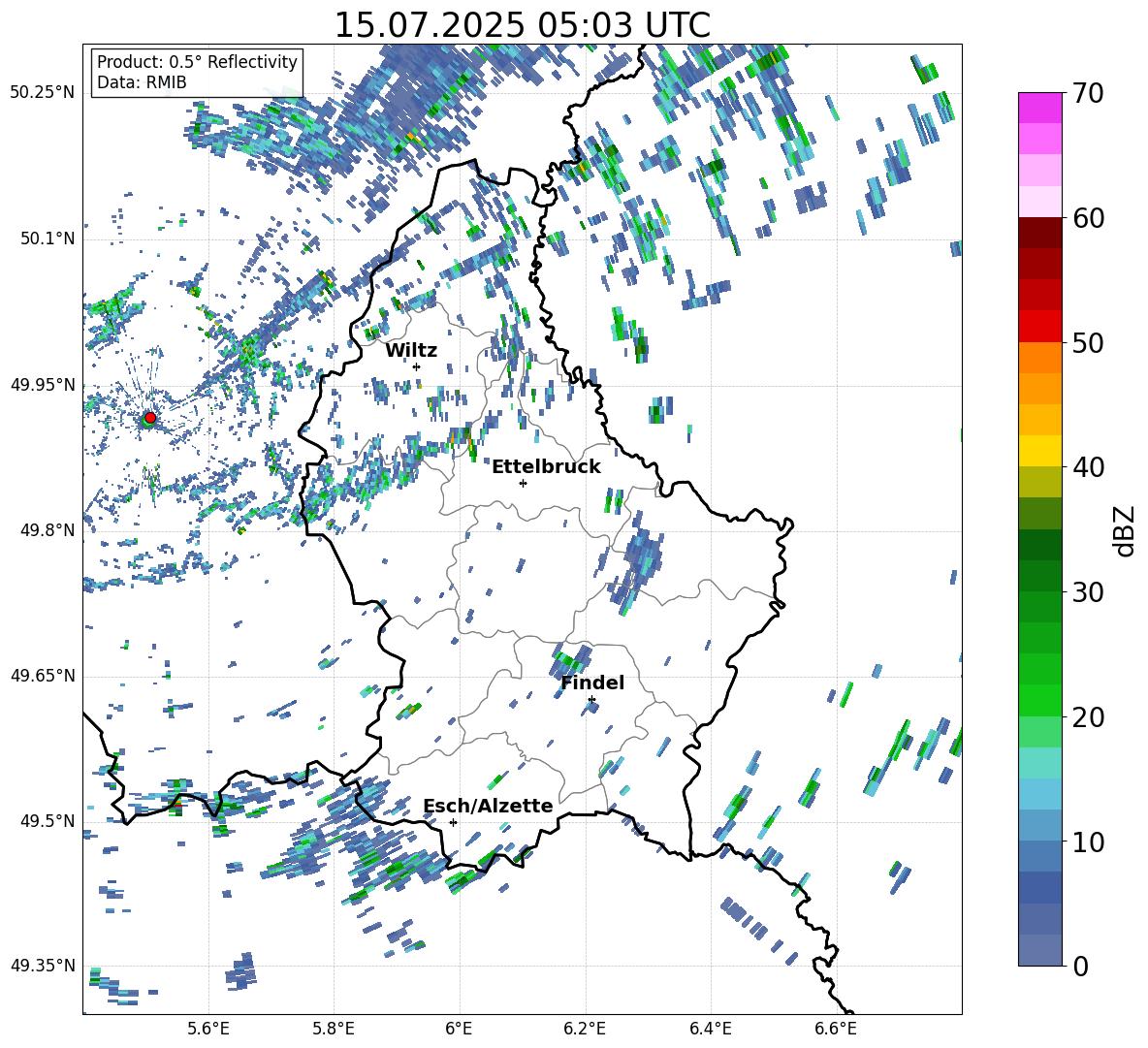This screenshot has width=1148, height=1048.
Task: Click the colorbar tick label 10
Action: pyautogui.click(x=1088, y=842)
